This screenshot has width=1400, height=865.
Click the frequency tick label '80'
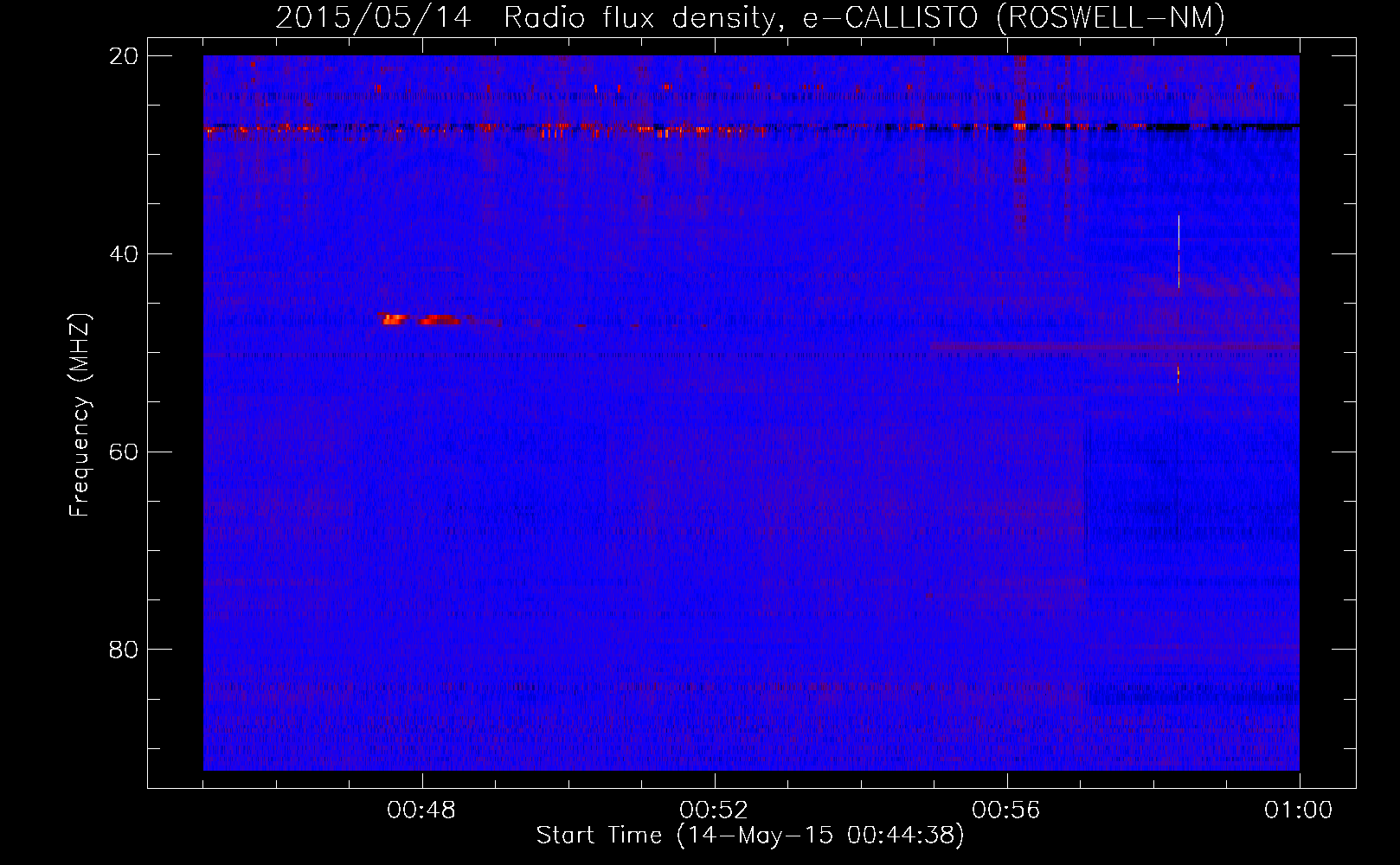124,650
